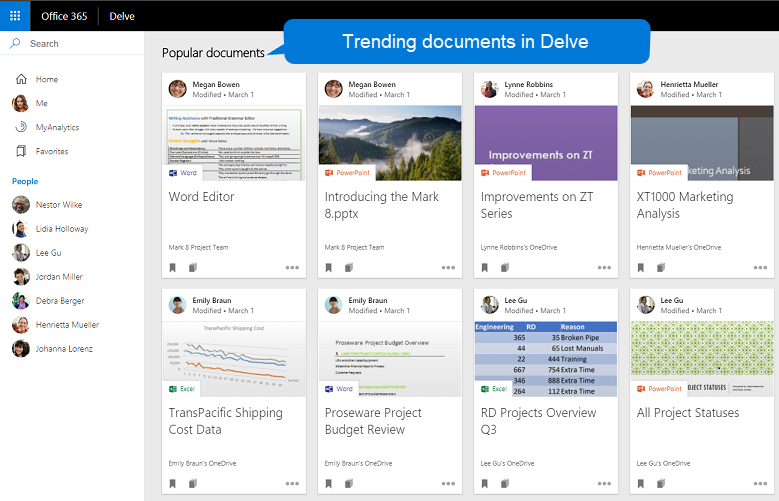The image size is (779, 501).
Task: Open Lidia Holloway's profile
Action: tap(62, 229)
